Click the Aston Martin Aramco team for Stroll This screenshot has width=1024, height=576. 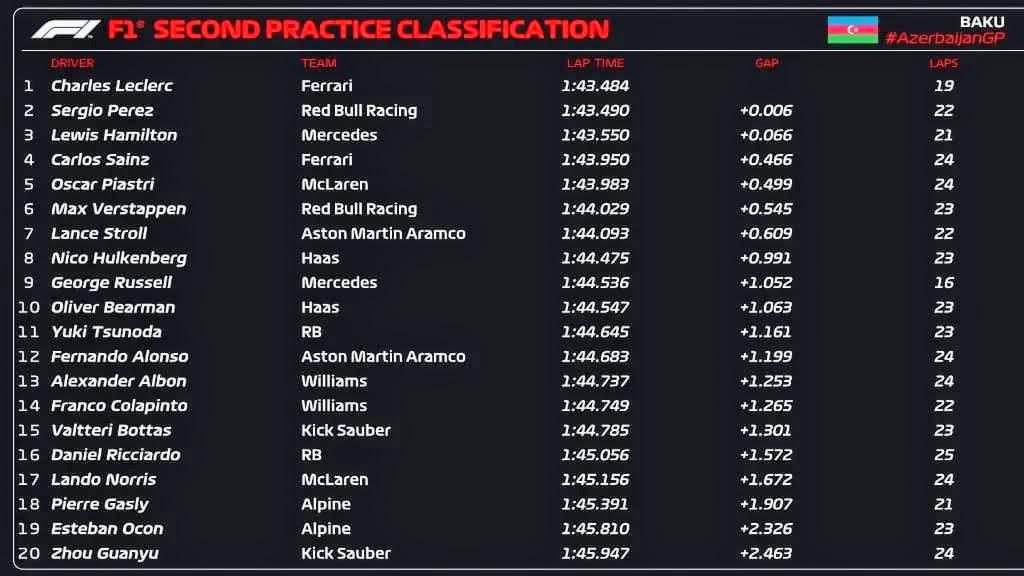[x=383, y=233]
